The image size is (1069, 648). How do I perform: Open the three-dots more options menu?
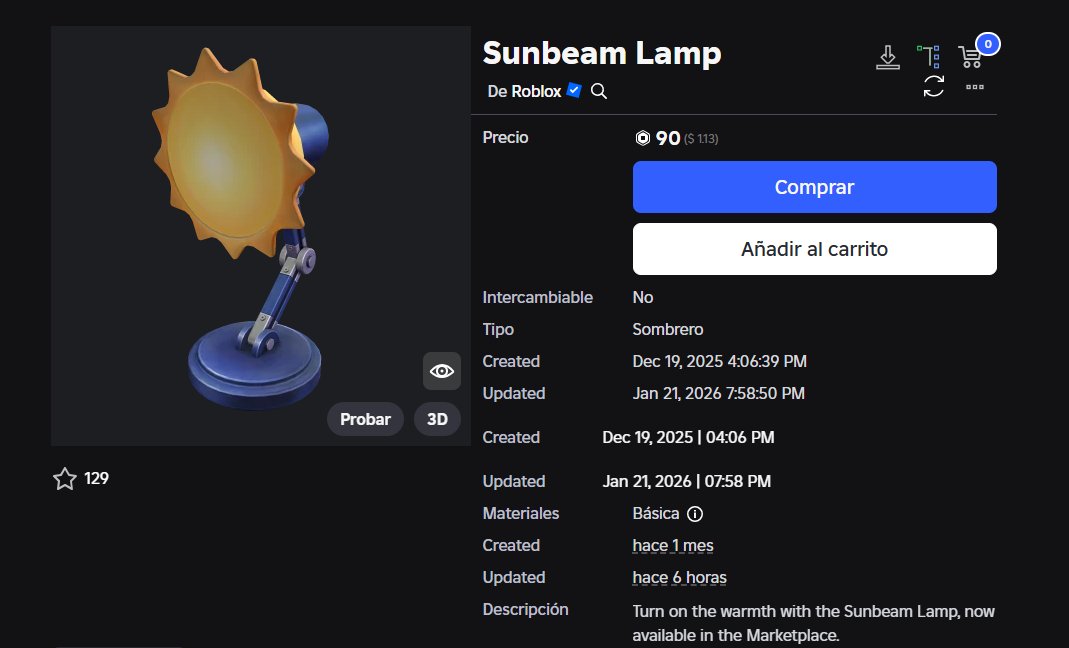tap(975, 87)
